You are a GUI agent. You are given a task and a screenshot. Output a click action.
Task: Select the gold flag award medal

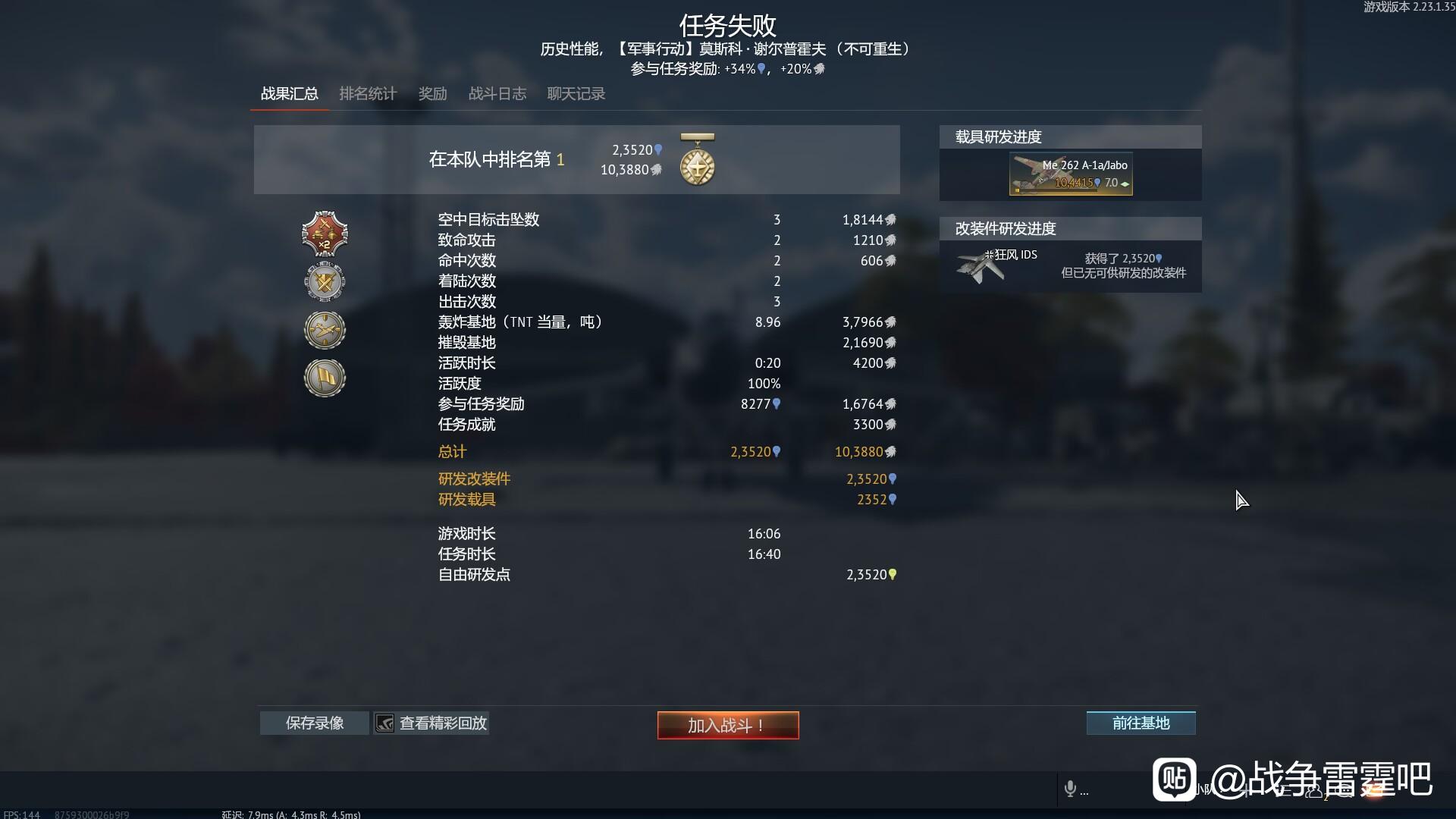tap(325, 378)
